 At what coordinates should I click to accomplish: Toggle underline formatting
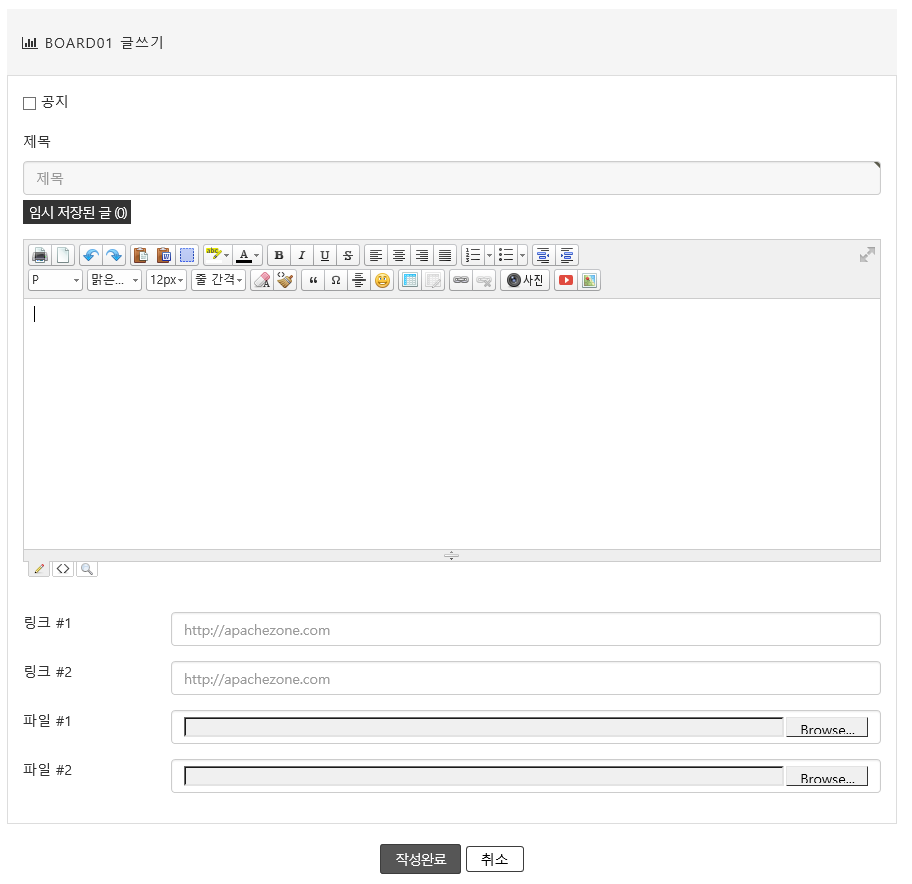(325, 255)
